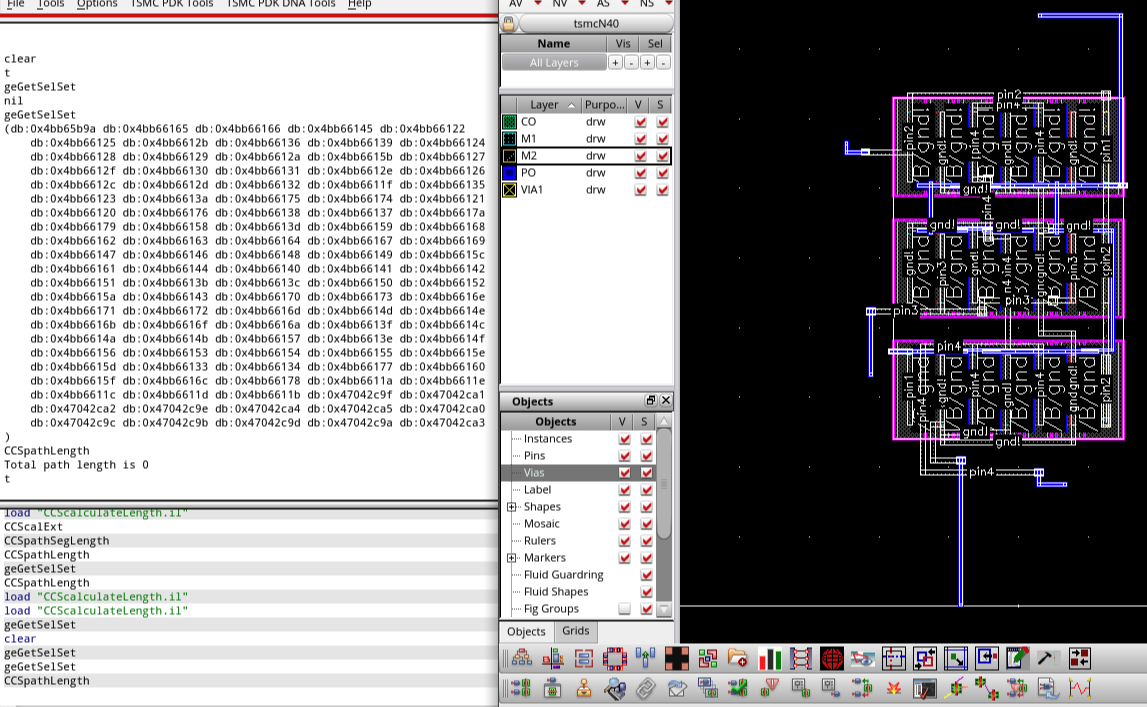Click the blue frame with green diagonal arrow icon

955,659
